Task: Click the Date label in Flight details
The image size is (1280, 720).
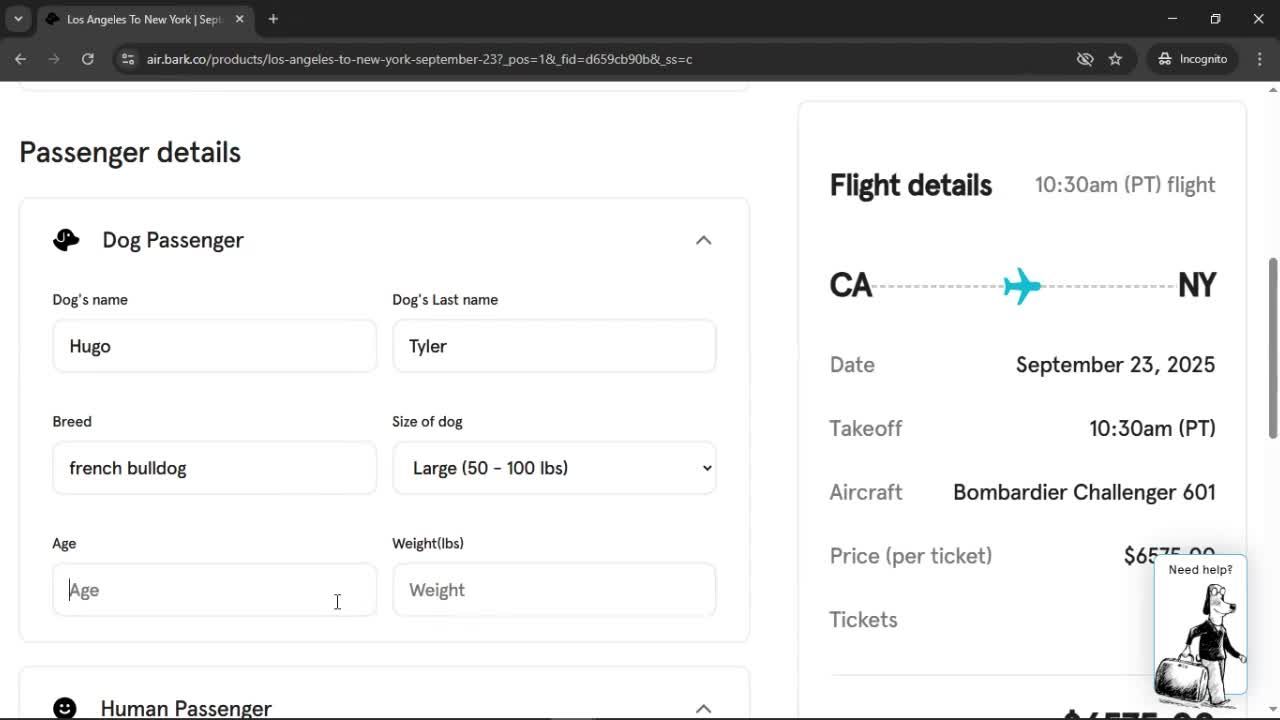Action: point(852,364)
